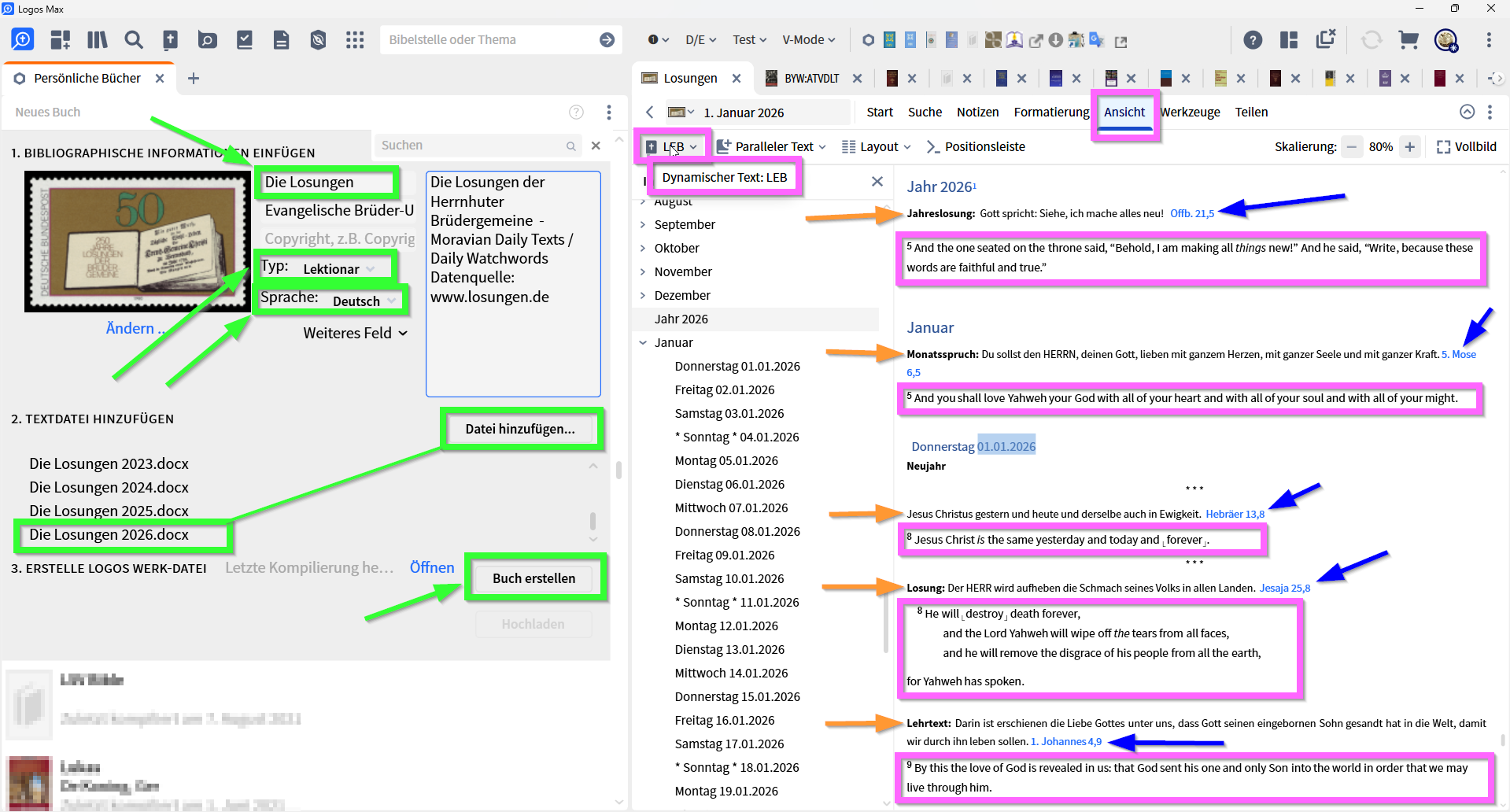This screenshot has height=812, width=1510.
Task: Expand the Oktober tree node
Action: point(643,248)
